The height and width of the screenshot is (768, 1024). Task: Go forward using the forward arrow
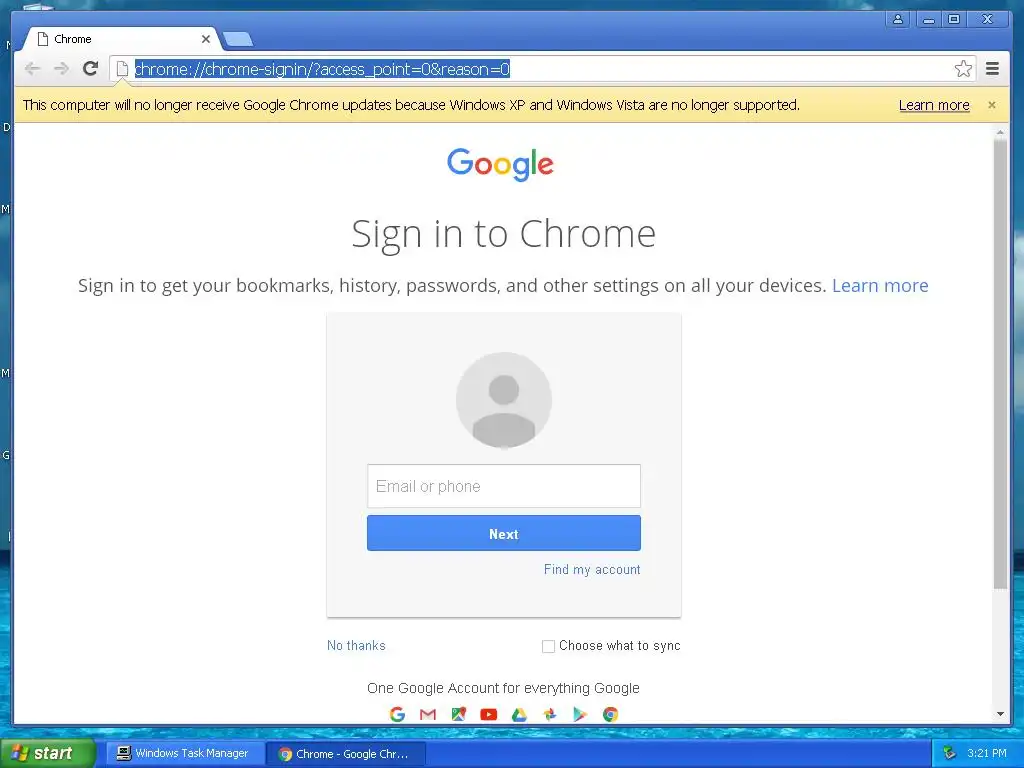tap(61, 69)
